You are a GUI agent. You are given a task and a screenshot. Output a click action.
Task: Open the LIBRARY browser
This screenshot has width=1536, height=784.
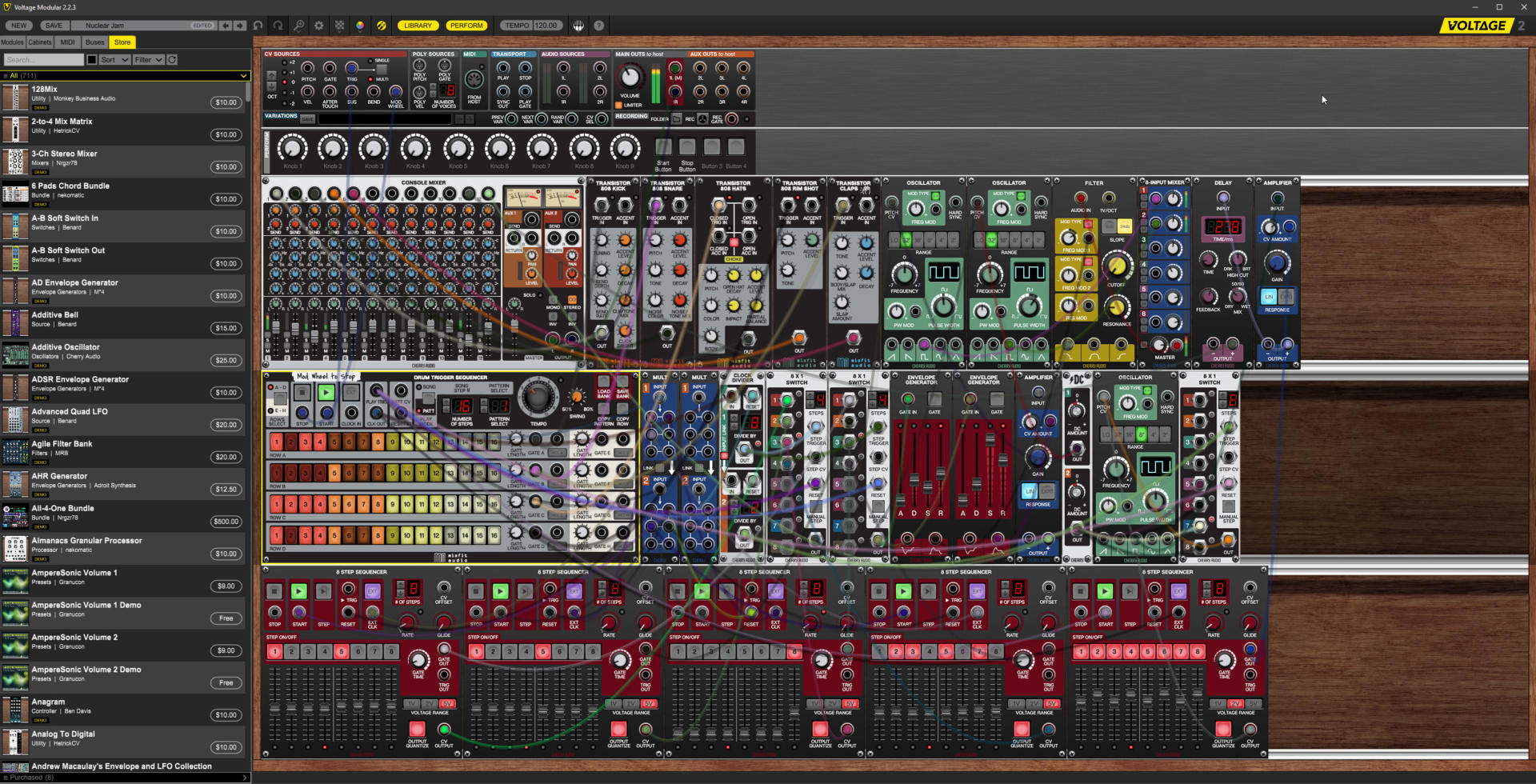418,25
